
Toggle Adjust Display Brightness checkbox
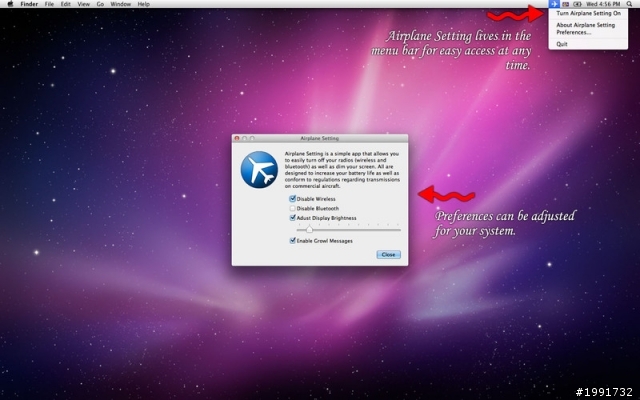tap(292, 218)
